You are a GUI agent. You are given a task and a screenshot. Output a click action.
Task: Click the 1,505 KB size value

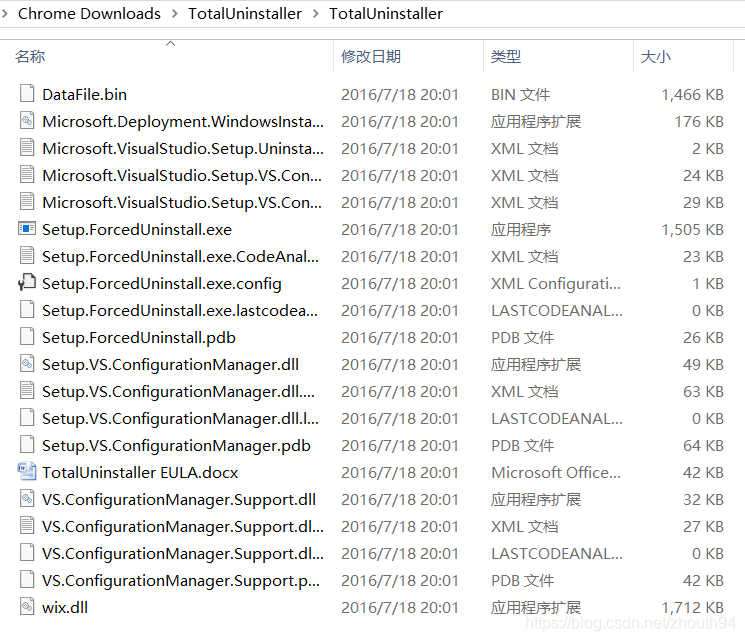tap(693, 230)
